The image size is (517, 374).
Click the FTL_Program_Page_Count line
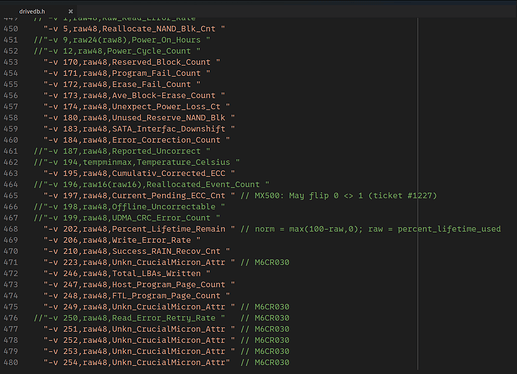137,295
